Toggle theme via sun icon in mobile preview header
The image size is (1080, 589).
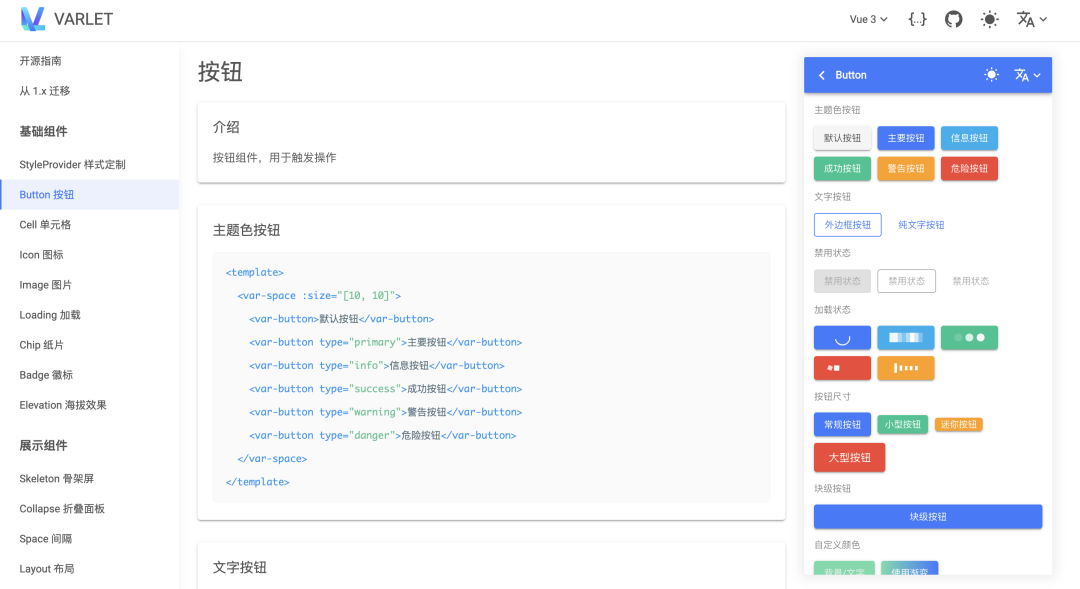pyautogui.click(x=992, y=74)
